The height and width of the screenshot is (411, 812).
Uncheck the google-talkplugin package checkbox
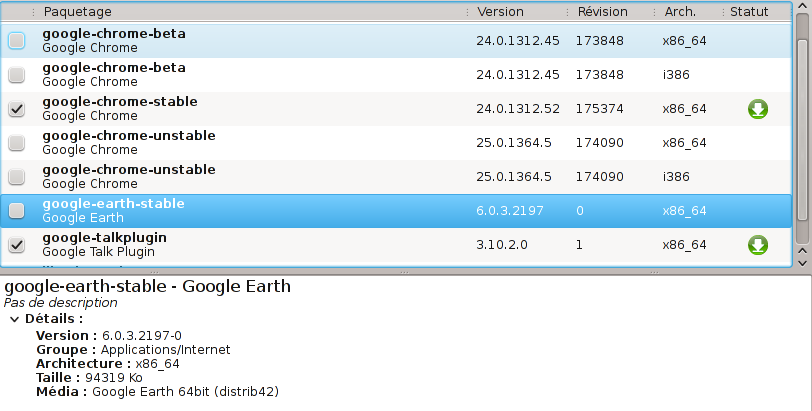(17, 245)
